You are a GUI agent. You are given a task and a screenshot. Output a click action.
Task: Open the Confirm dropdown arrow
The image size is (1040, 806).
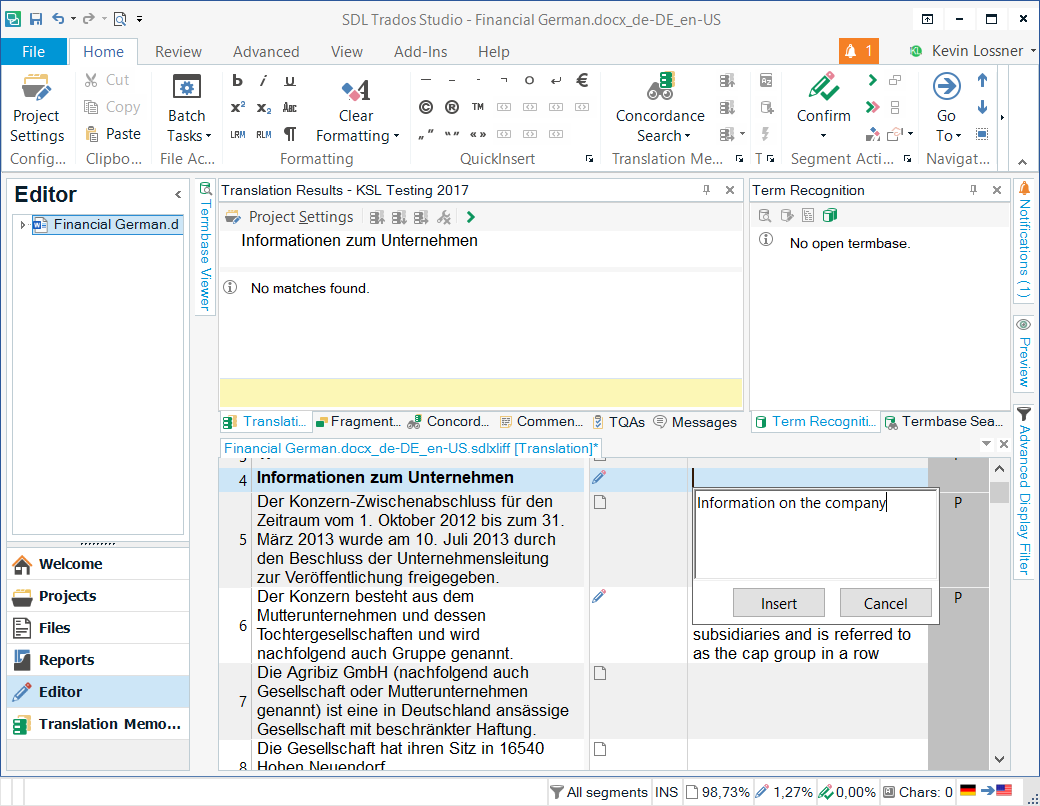tap(823, 136)
